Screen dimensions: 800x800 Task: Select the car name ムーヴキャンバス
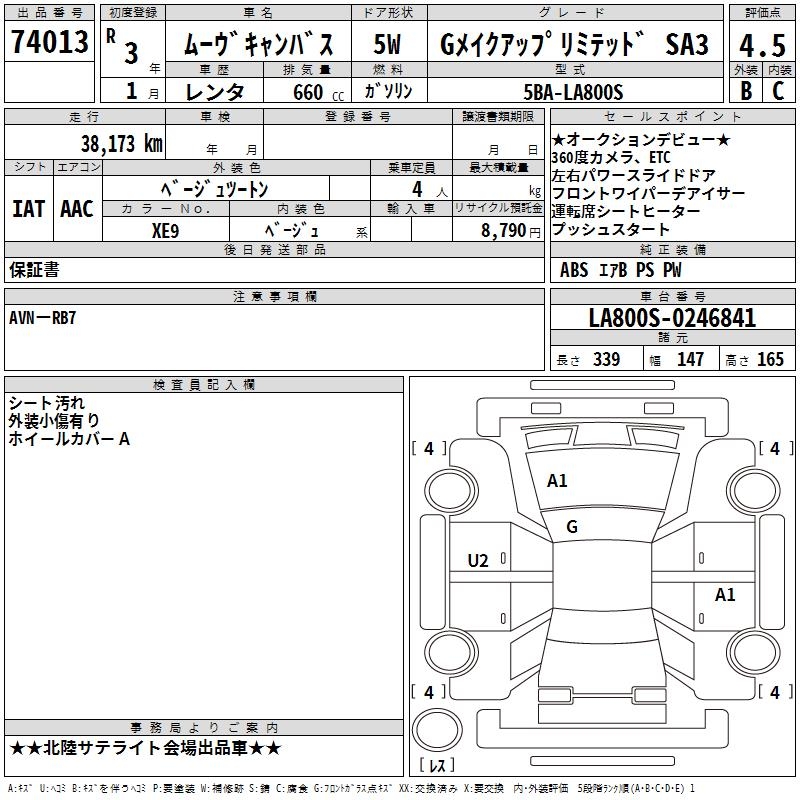coord(258,43)
